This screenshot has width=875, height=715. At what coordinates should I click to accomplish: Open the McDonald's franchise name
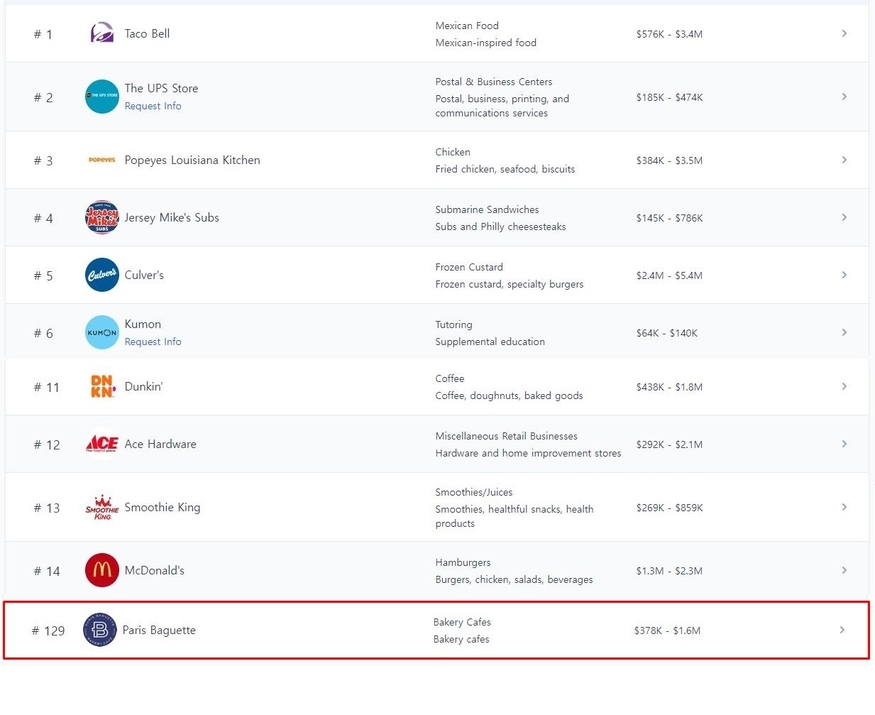(155, 570)
